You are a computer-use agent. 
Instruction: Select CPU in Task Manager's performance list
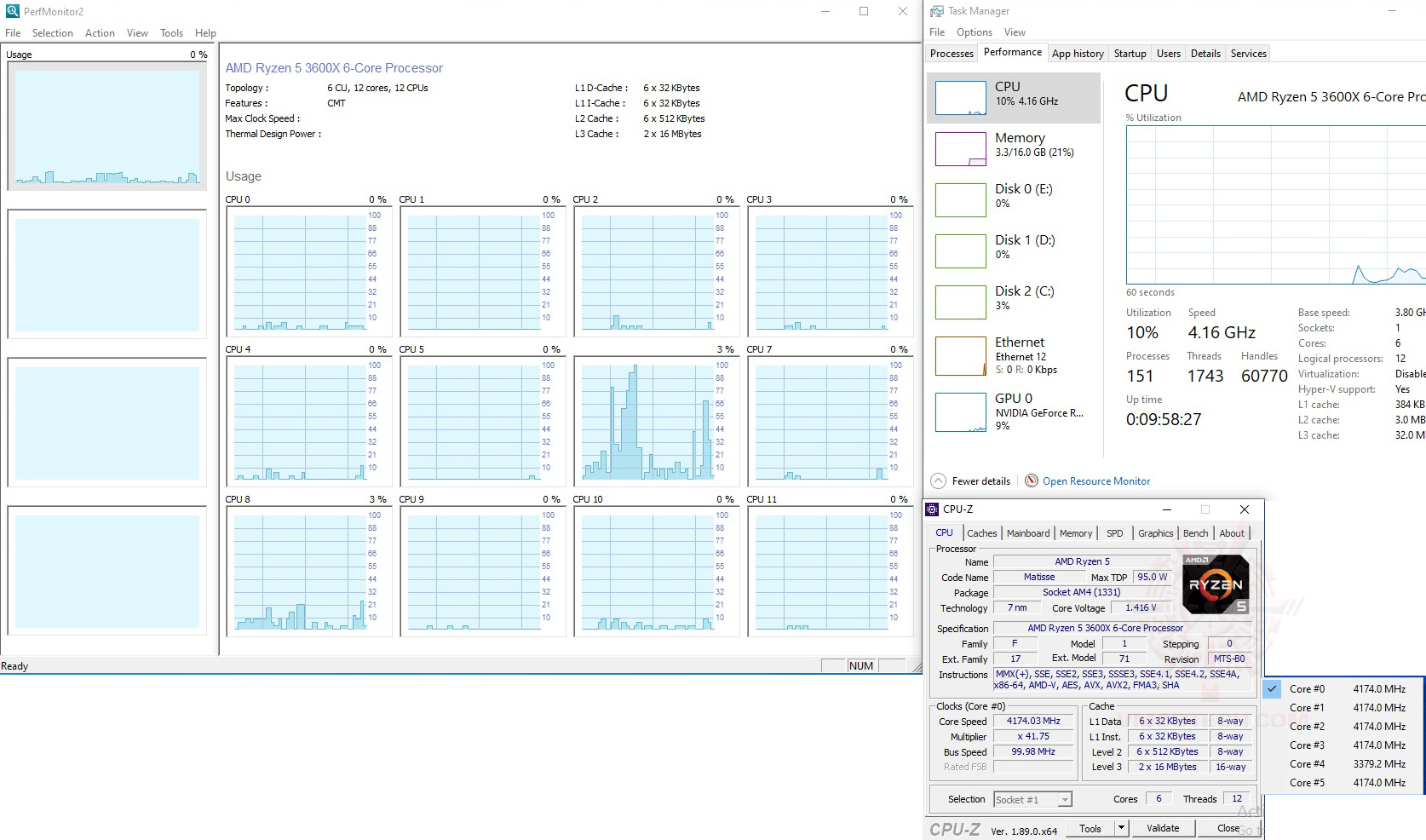point(1014,98)
